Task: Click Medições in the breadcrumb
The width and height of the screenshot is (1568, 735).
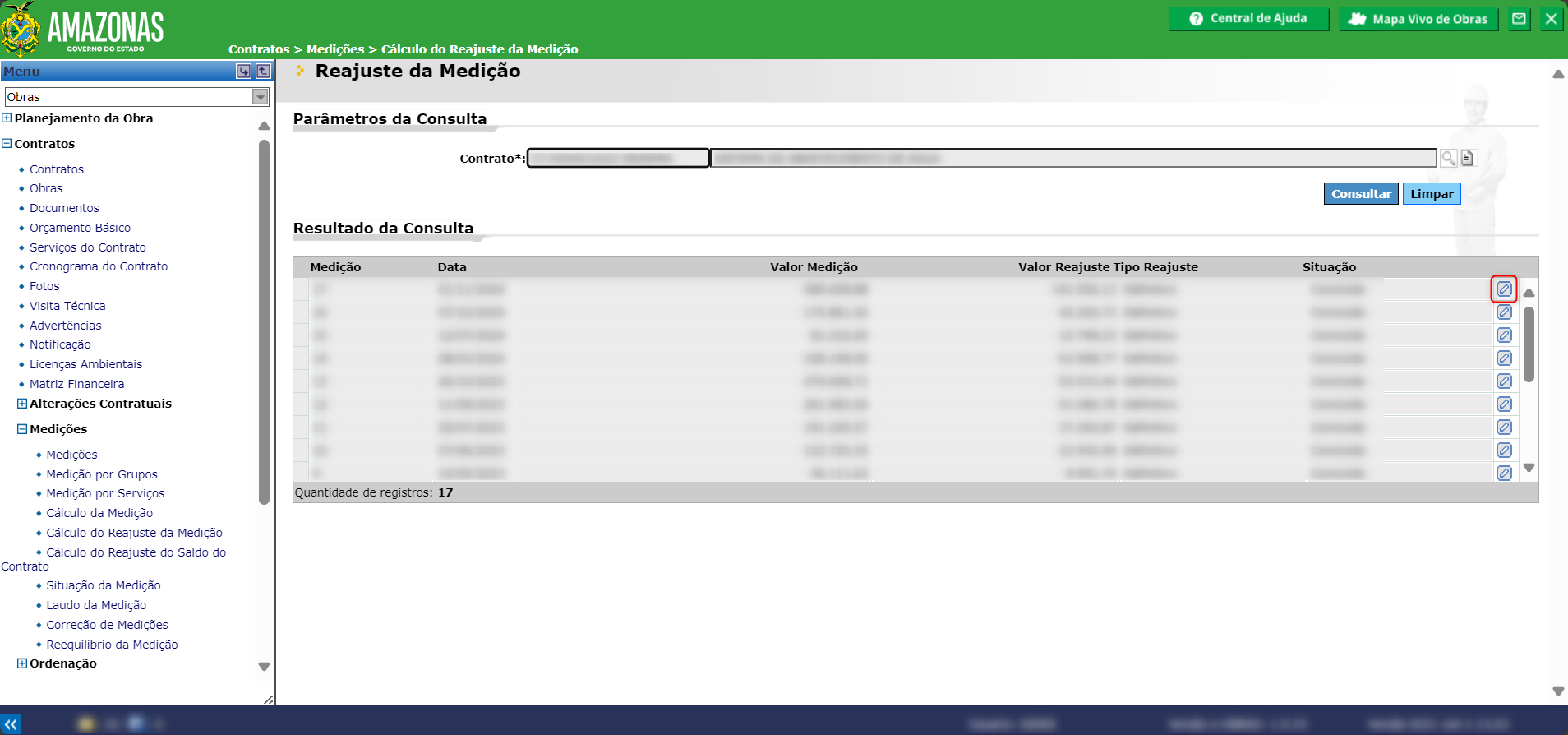Action: tap(335, 49)
